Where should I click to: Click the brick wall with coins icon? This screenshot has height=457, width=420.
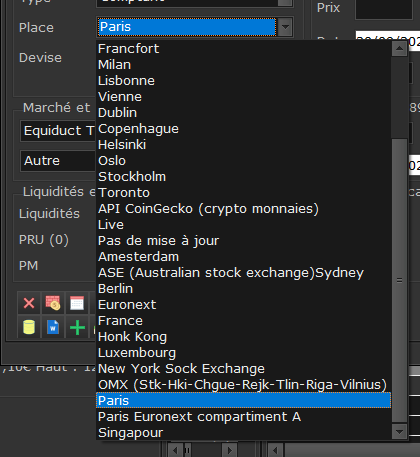click(x=53, y=303)
